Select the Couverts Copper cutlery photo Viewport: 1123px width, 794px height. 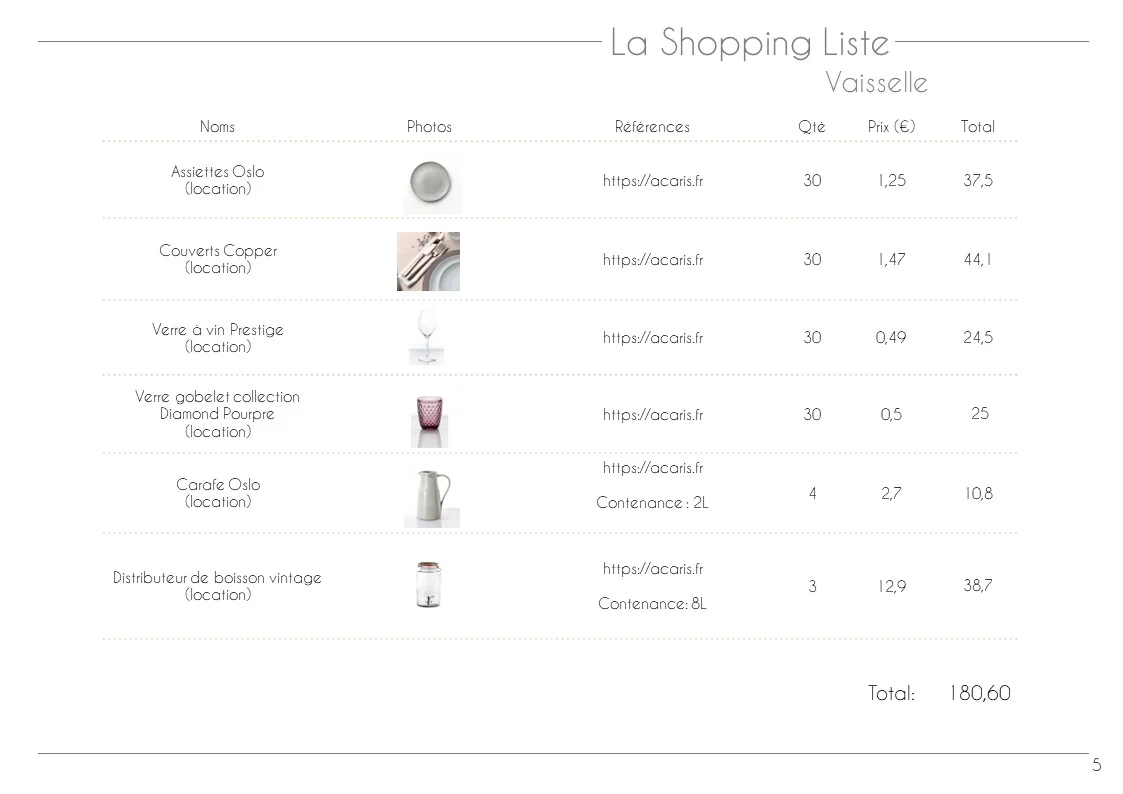428,261
